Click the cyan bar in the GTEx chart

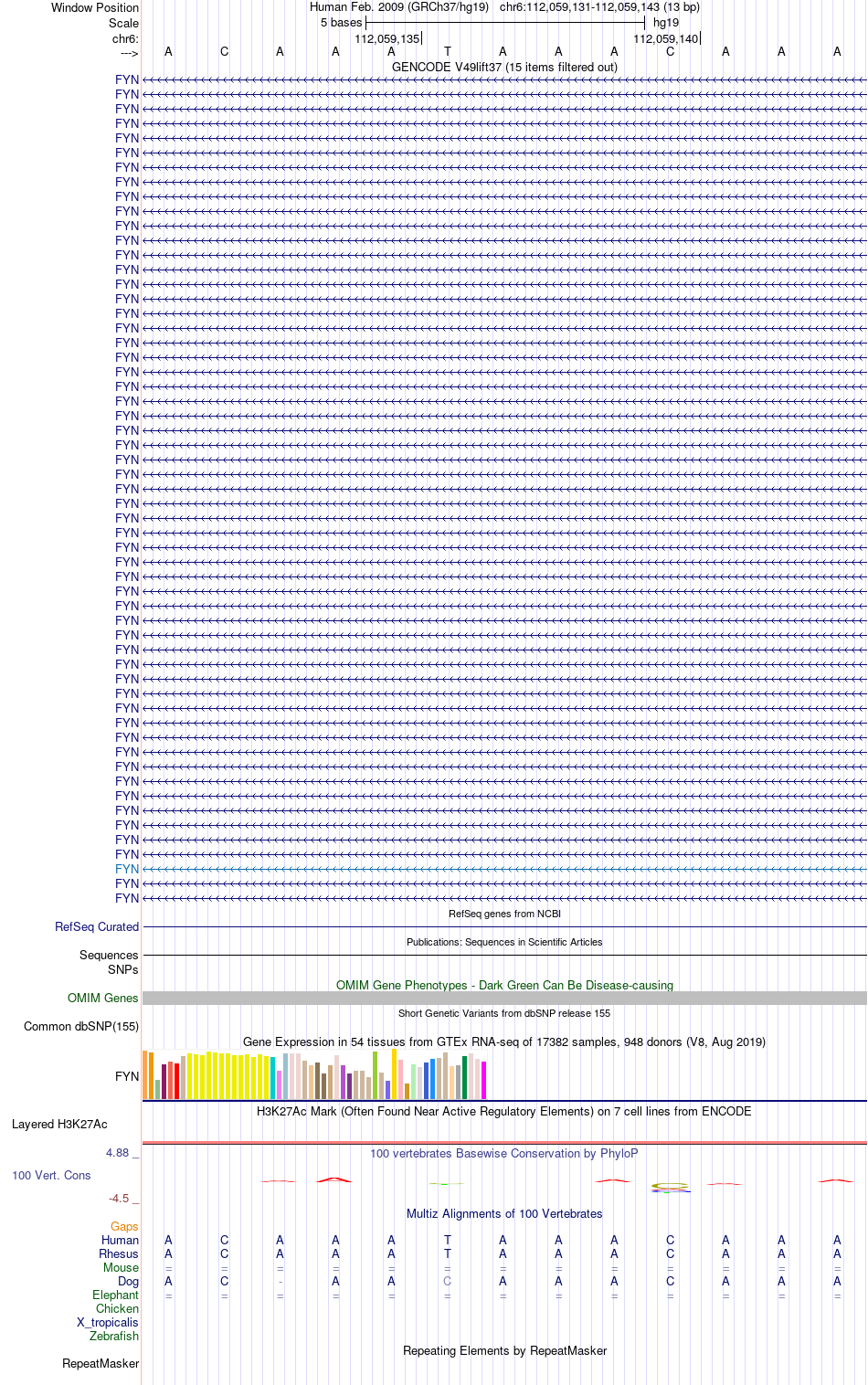click(x=273, y=1078)
